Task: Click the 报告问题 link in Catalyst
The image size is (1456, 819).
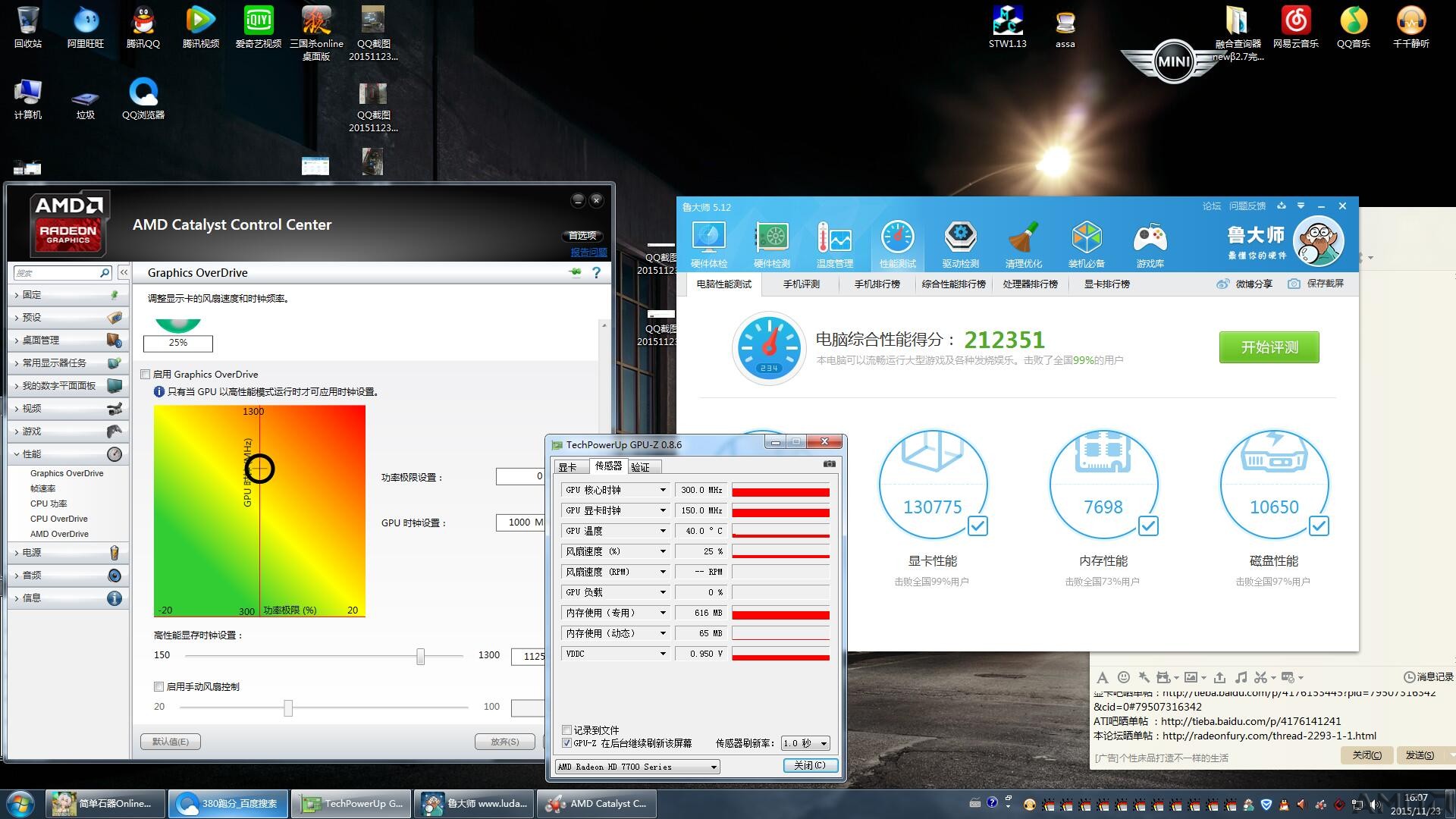Action: (x=588, y=253)
